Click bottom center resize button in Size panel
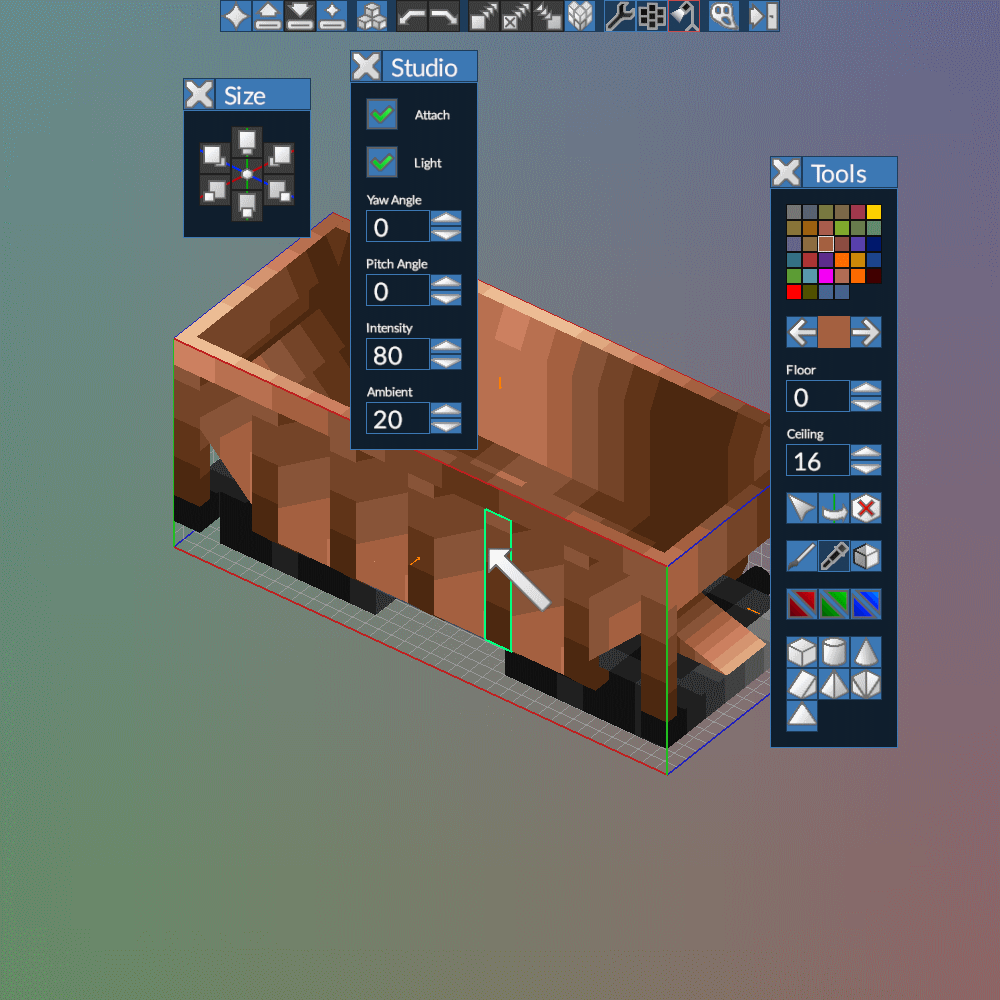 pos(247,206)
